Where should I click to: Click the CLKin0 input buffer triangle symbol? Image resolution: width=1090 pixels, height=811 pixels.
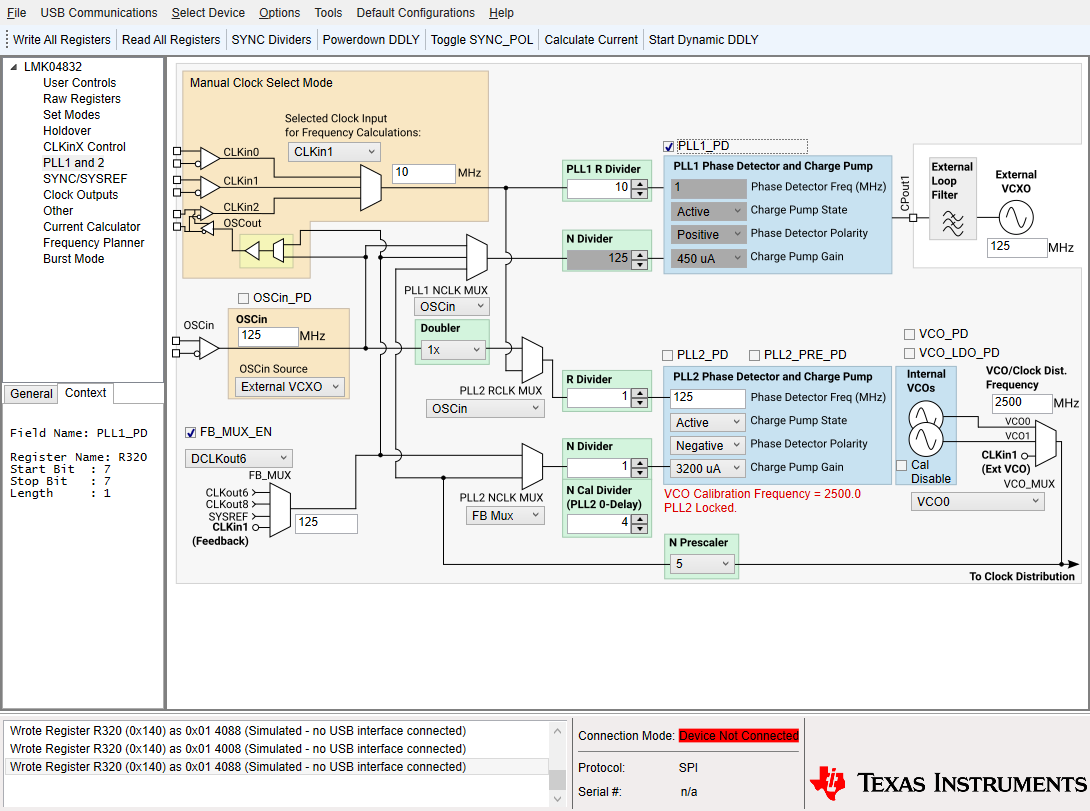[209, 158]
